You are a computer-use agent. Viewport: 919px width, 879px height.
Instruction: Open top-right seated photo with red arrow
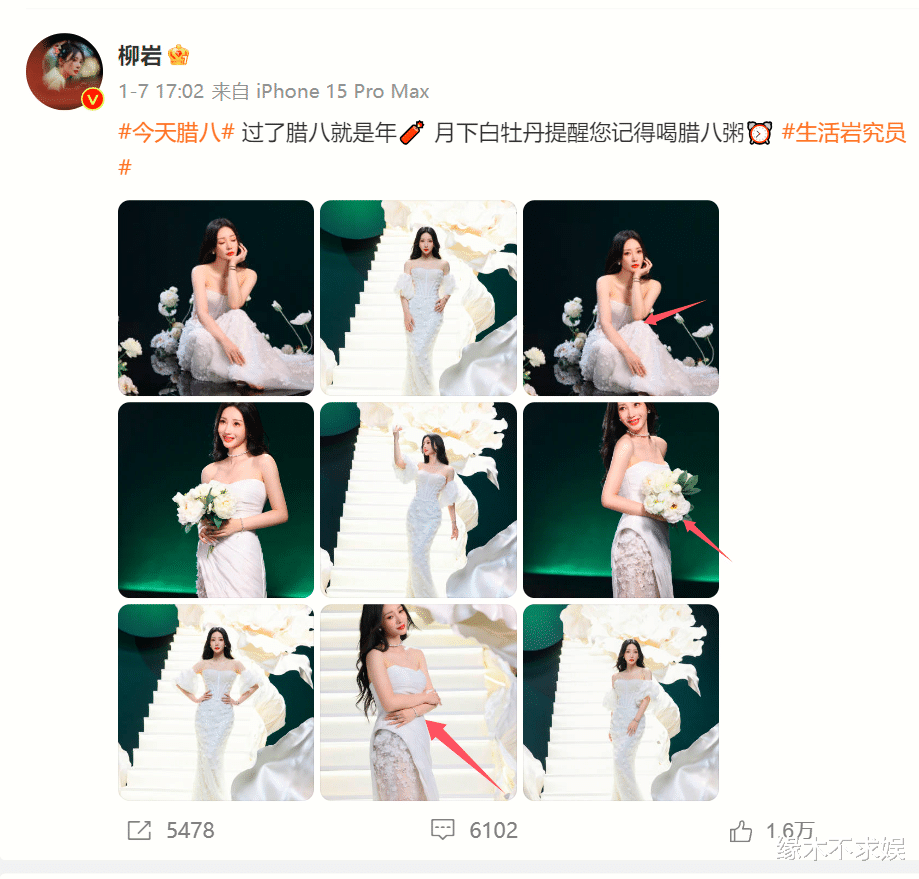point(621,298)
